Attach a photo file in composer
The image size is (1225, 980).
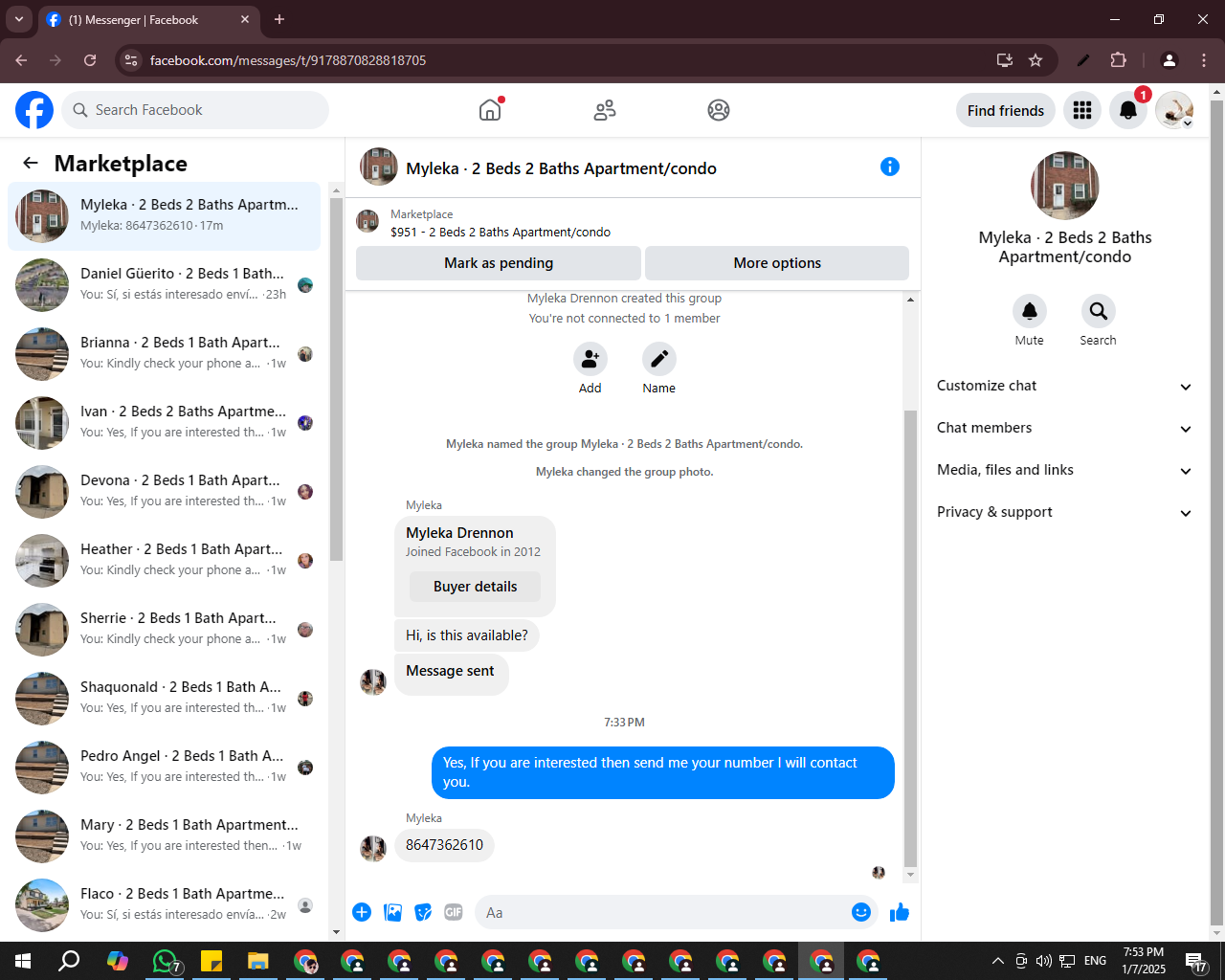click(x=392, y=912)
